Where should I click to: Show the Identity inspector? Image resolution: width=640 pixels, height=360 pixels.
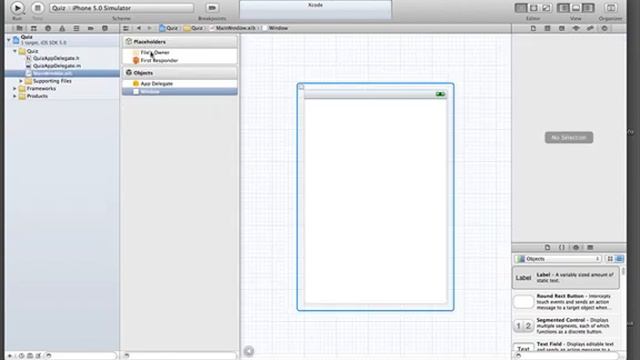pyautogui.click(x=562, y=28)
